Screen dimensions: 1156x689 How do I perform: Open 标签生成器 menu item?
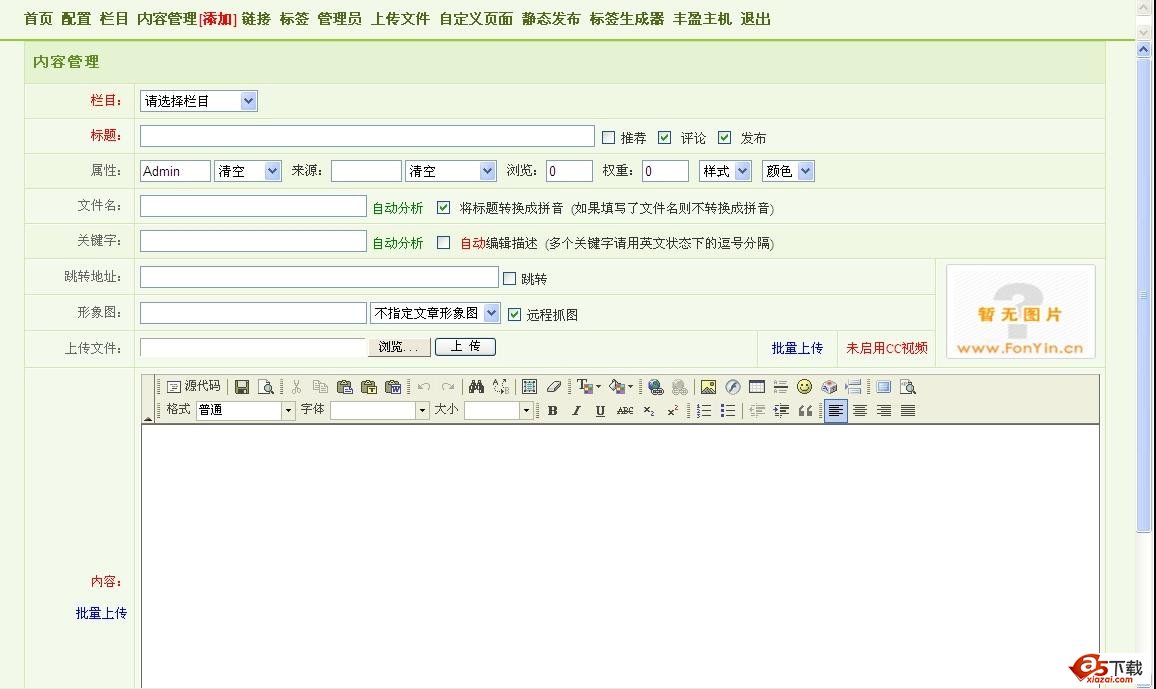(627, 19)
